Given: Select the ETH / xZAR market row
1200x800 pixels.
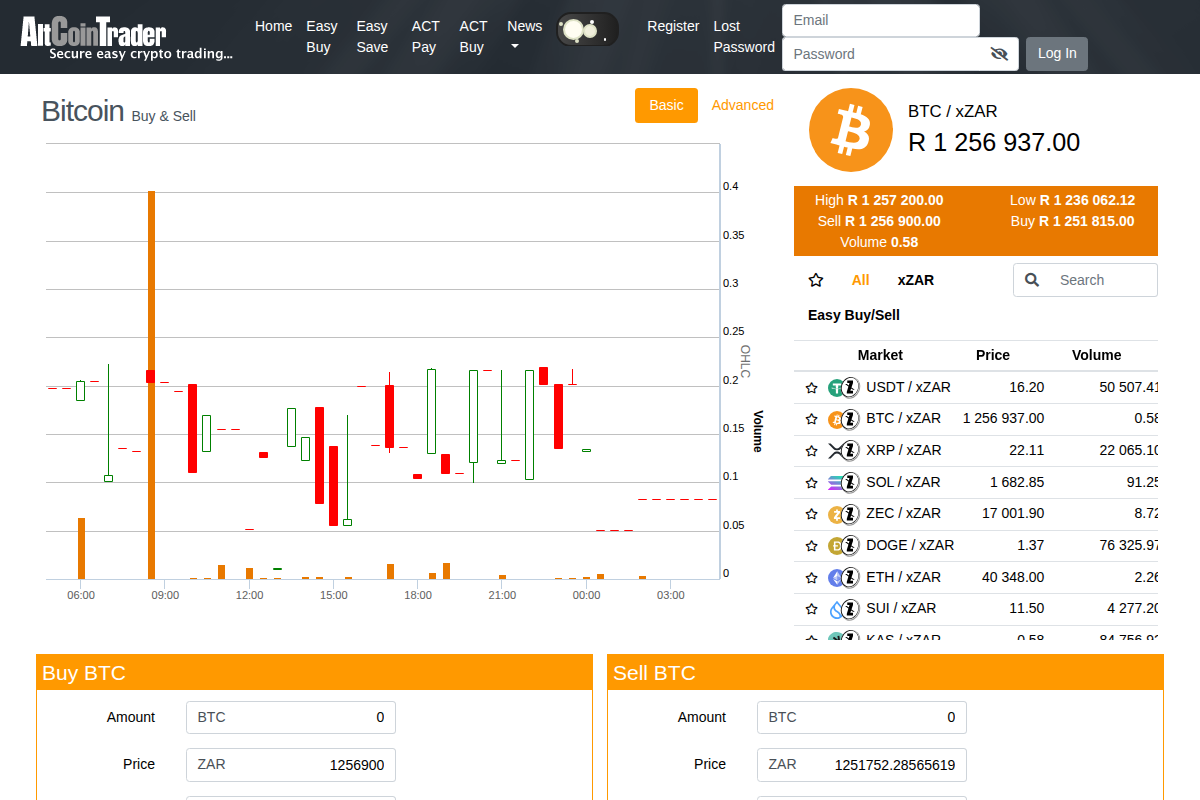Looking at the screenshot, I should click(976, 578).
